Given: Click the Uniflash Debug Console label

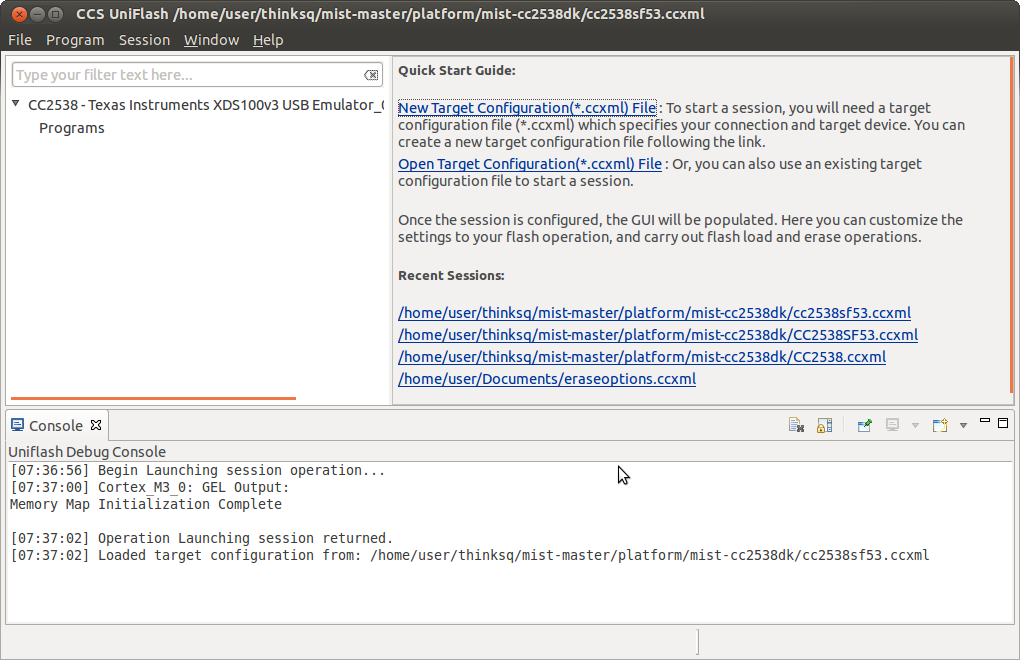Looking at the screenshot, I should (87, 452).
